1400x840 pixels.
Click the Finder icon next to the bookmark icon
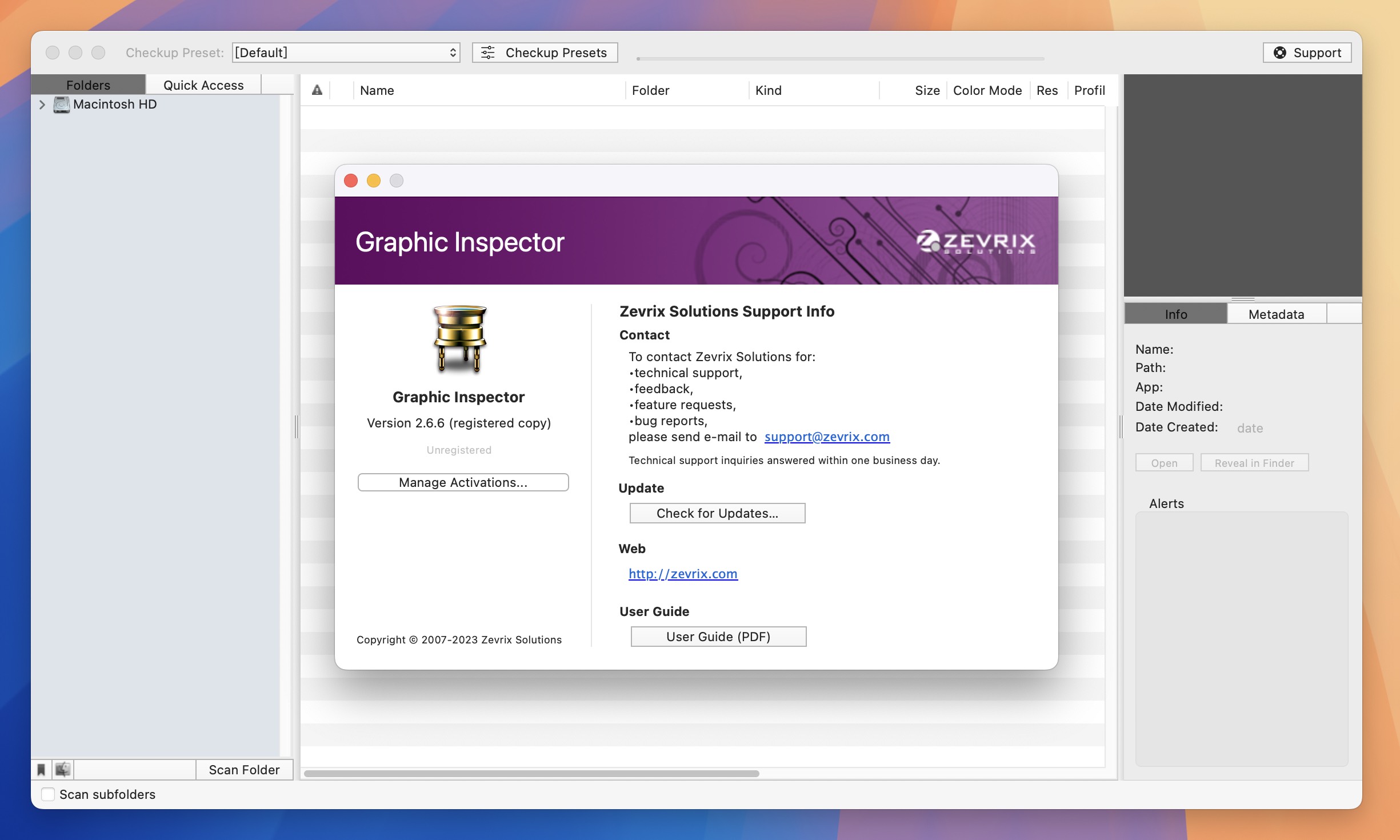coord(63,769)
